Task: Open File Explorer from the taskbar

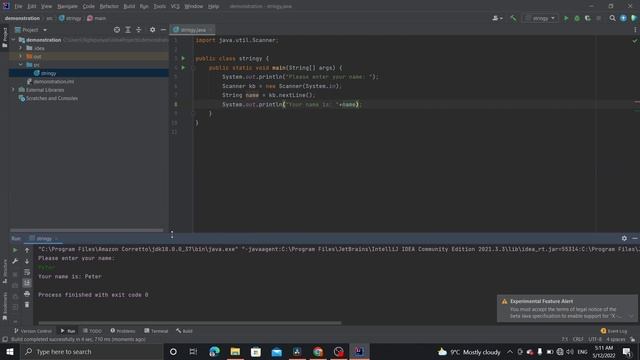Action: point(235,352)
